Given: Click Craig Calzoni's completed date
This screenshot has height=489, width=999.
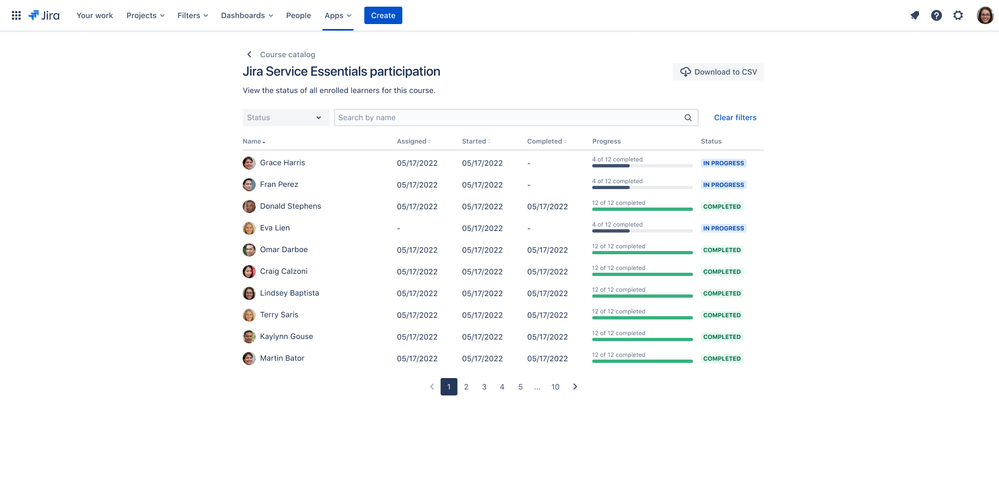Looking at the screenshot, I should click(547, 272).
